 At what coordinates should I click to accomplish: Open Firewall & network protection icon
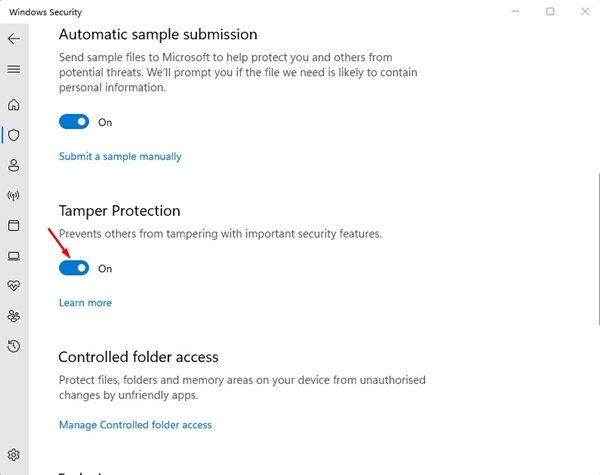pos(14,195)
